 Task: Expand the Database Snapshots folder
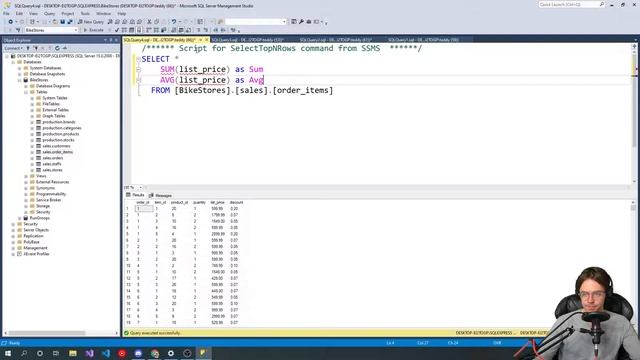coord(20,74)
